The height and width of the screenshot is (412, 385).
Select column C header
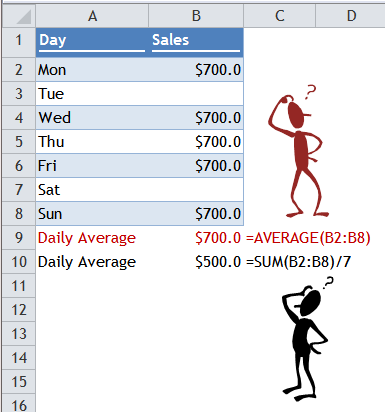point(280,16)
